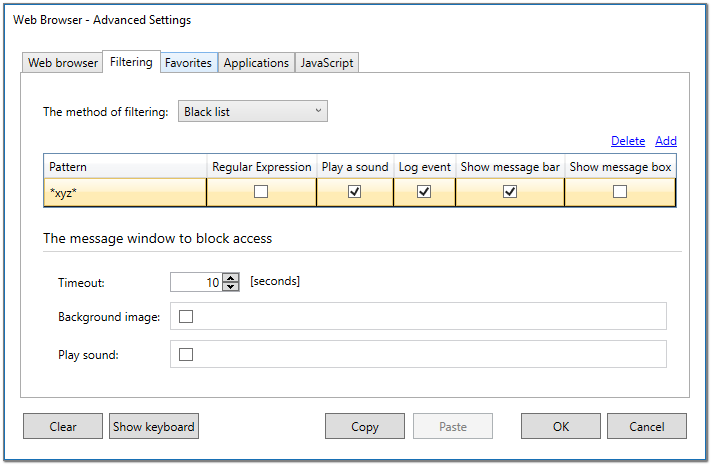Viewport: 711px width, 465px height.
Task: Increase Timeout with the up arrow
Action: point(231,278)
